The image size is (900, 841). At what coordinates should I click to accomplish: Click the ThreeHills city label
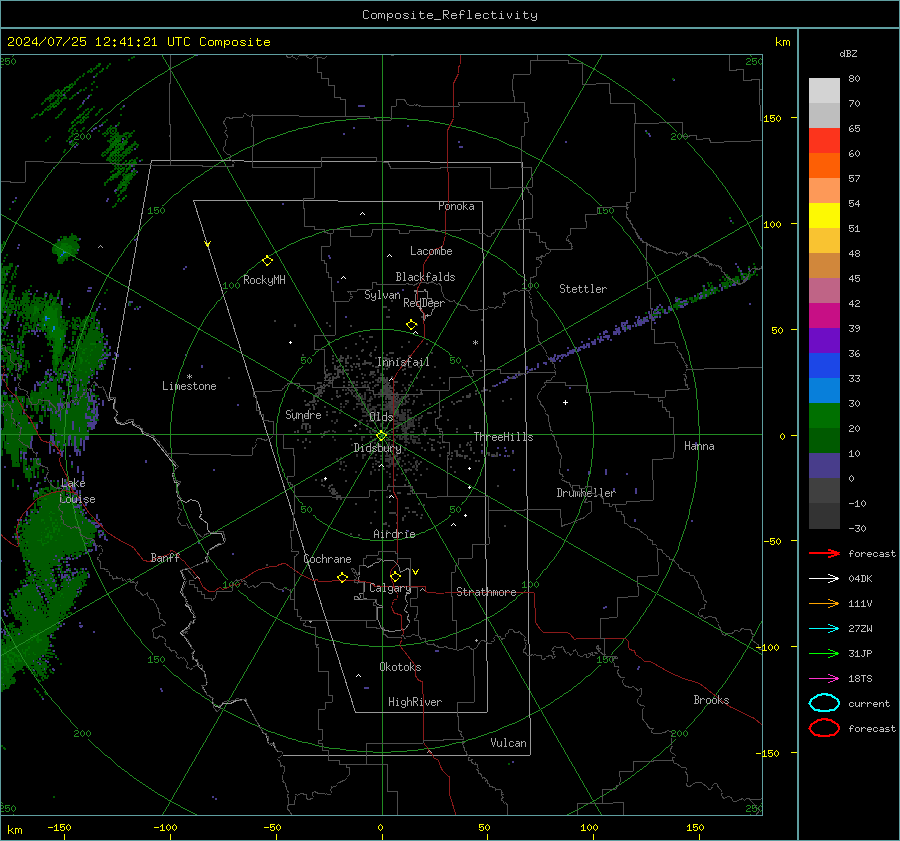pos(503,437)
